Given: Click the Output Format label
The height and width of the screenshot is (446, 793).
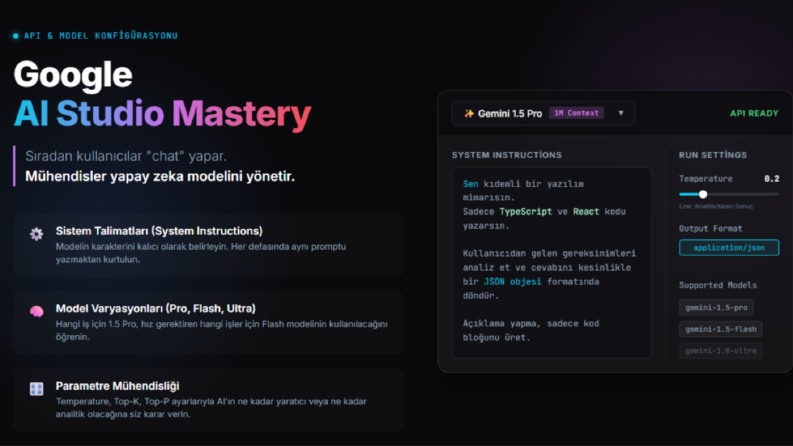Looking at the screenshot, I should (711, 229).
